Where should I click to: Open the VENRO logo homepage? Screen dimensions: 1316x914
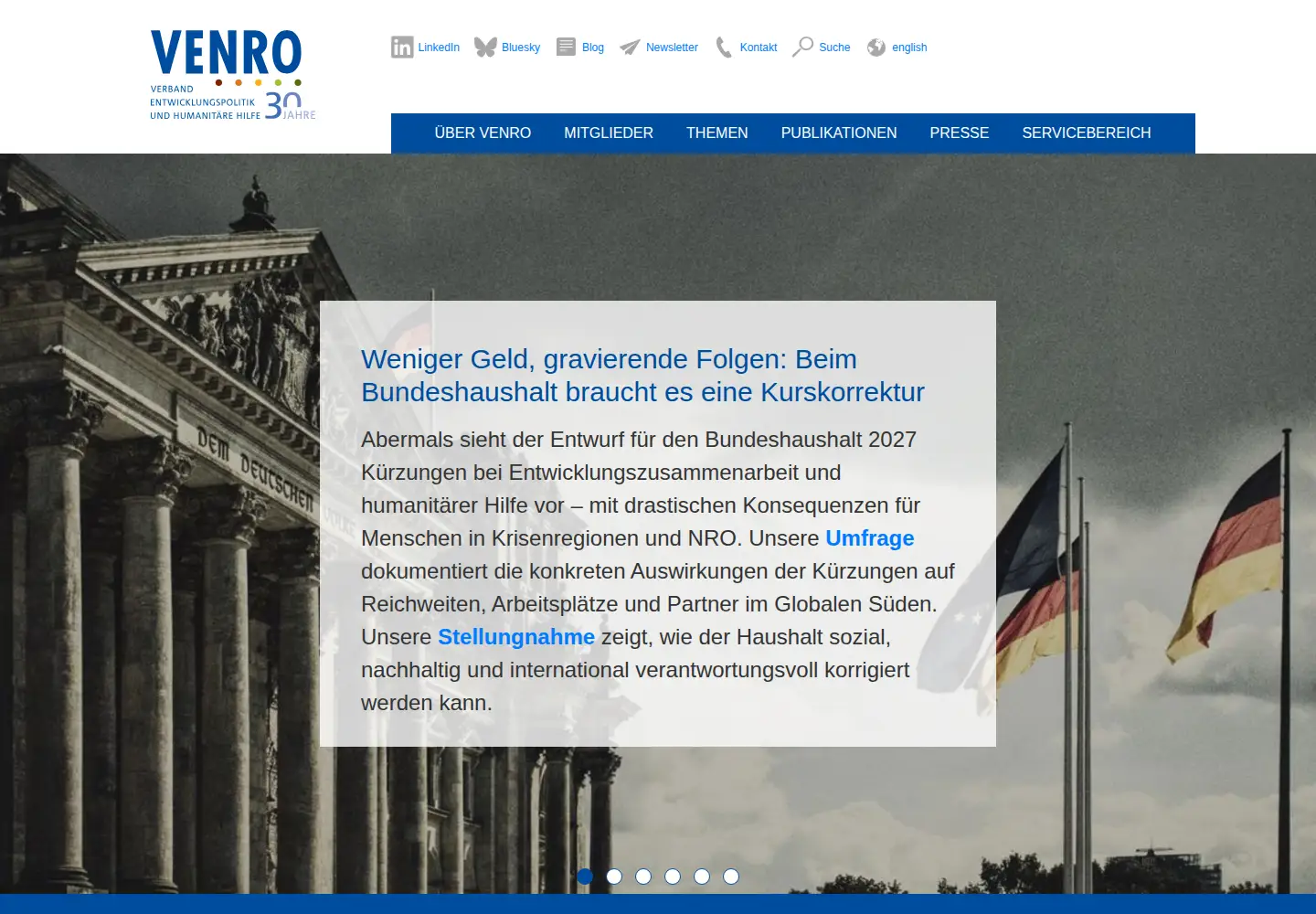coord(233,75)
